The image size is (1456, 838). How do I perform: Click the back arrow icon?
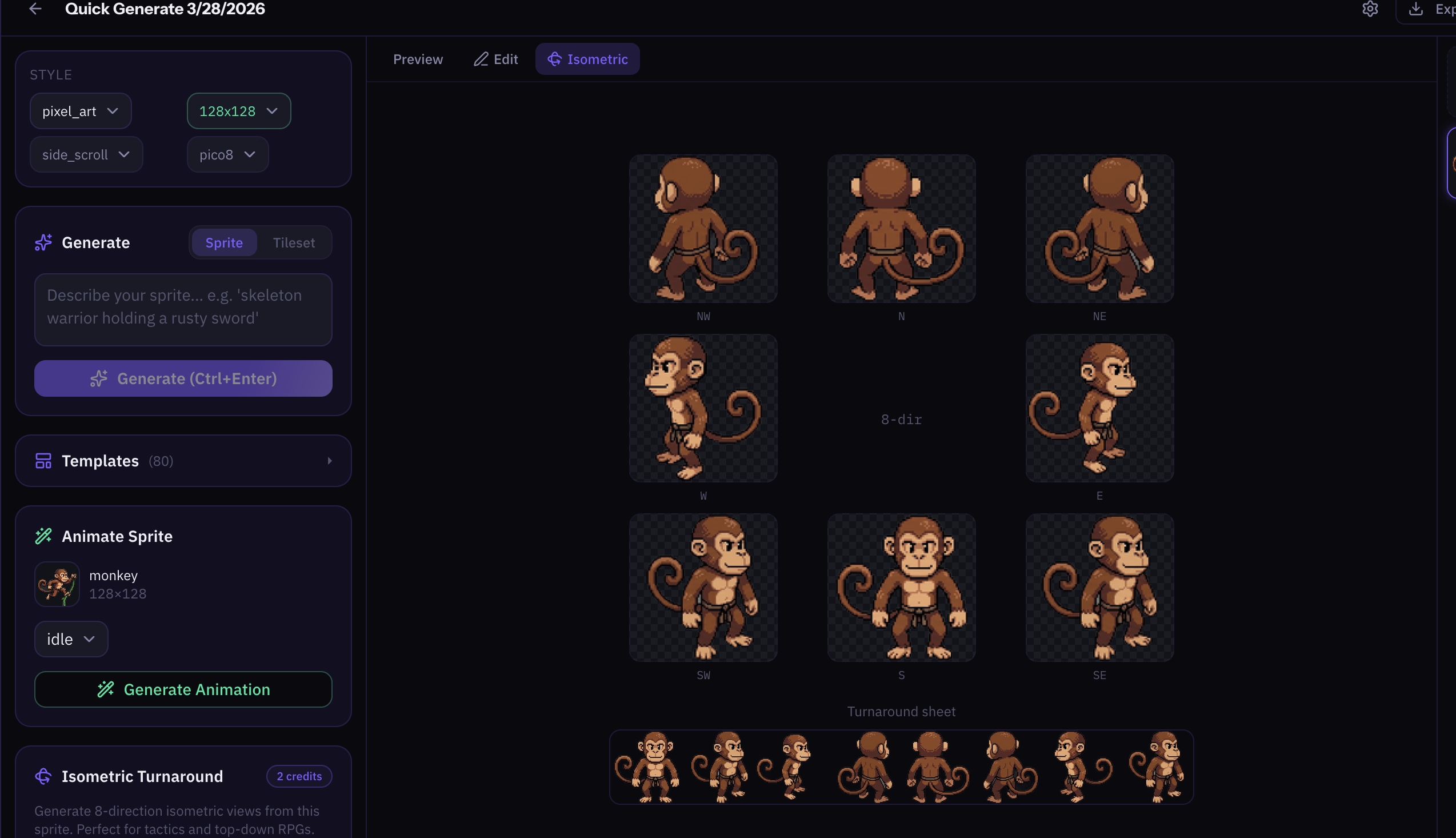pyautogui.click(x=35, y=9)
